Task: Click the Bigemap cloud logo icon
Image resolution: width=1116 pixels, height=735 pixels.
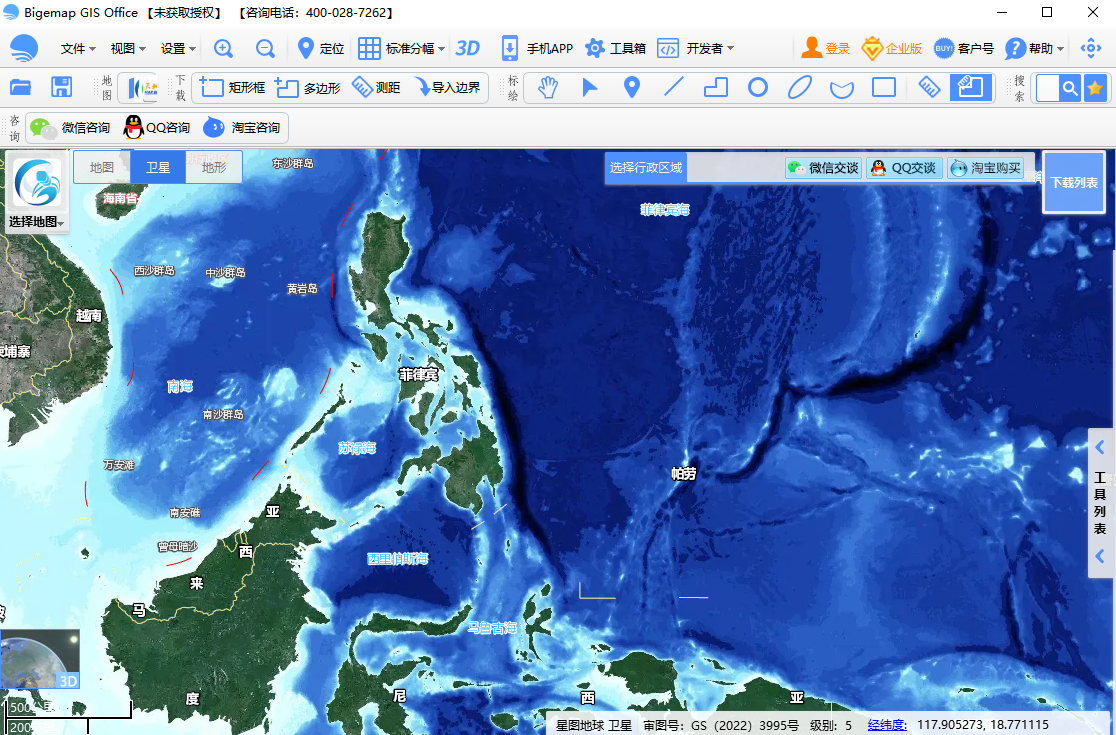Action: click(x=24, y=48)
